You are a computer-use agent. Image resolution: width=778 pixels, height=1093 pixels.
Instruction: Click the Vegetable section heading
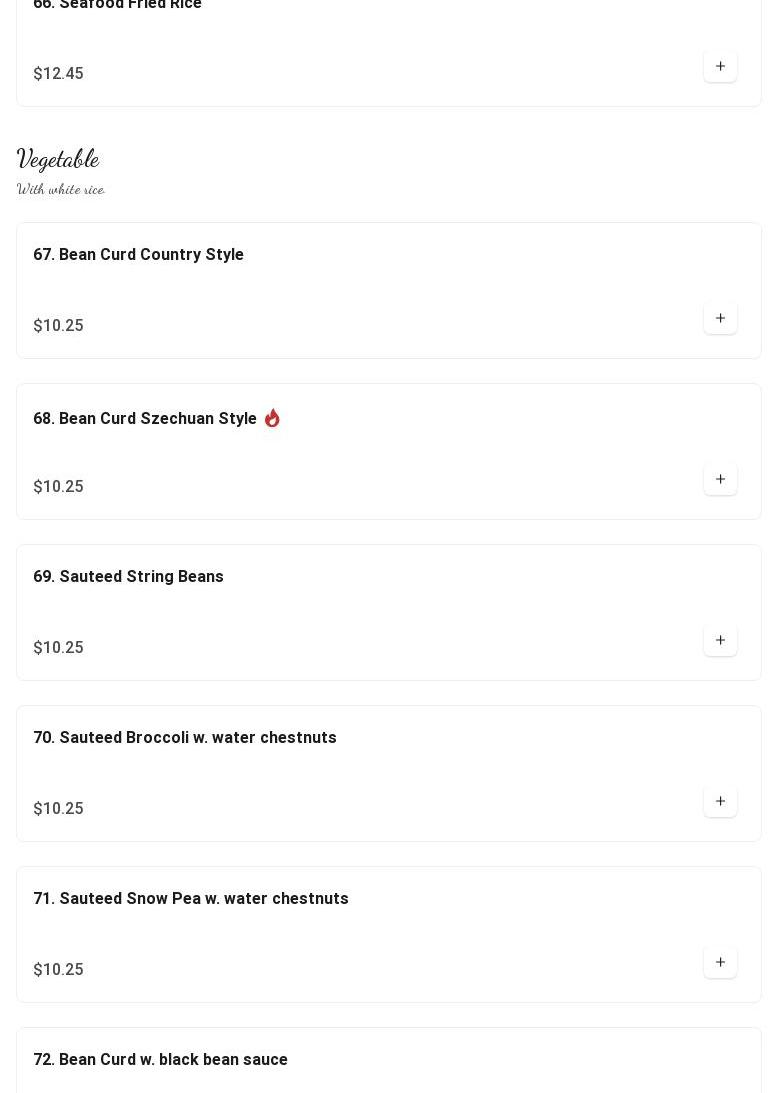tap(59, 160)
